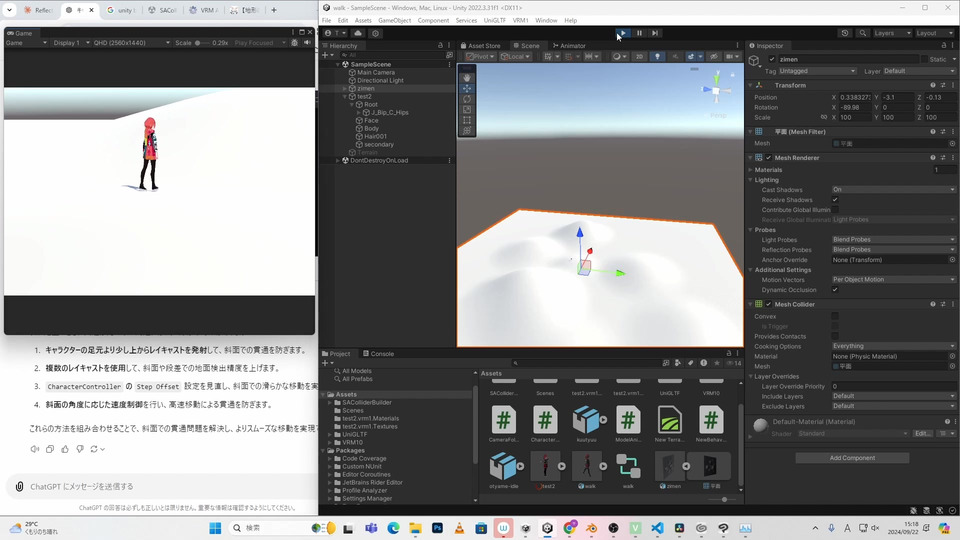Expand the Materials section
This screenshot has height=540, width=960.
[751, 170]
